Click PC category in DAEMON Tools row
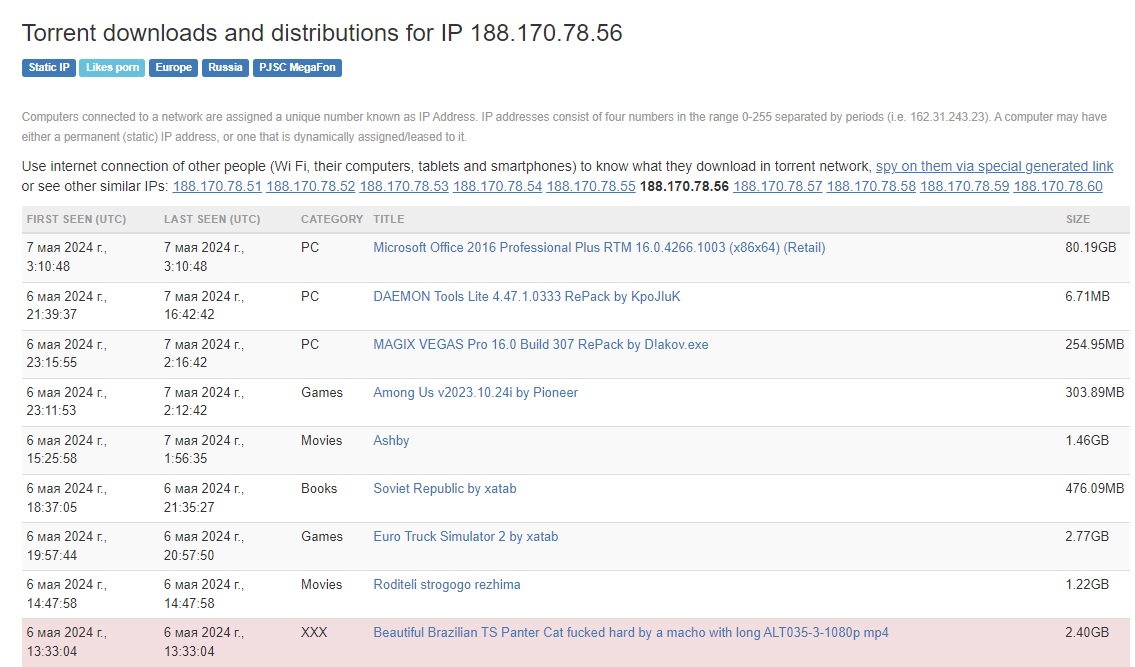The width and height of the screenshot is (1135, 667). click(310, 296)
